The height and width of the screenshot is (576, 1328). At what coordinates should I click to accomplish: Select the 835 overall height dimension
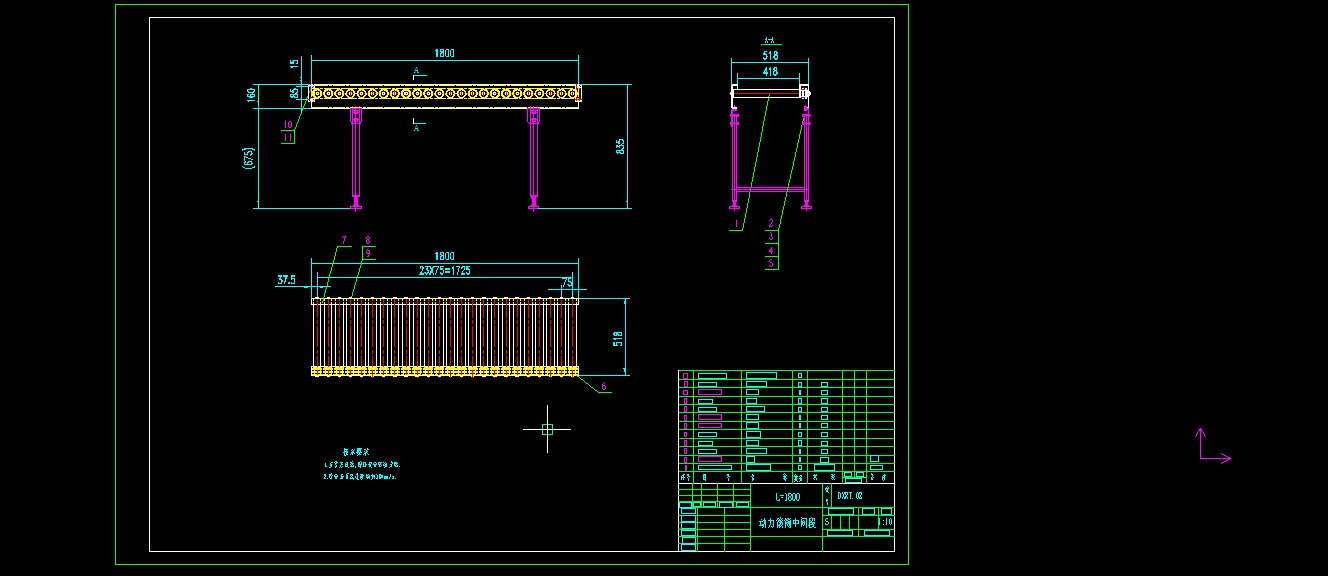(620, 146)
